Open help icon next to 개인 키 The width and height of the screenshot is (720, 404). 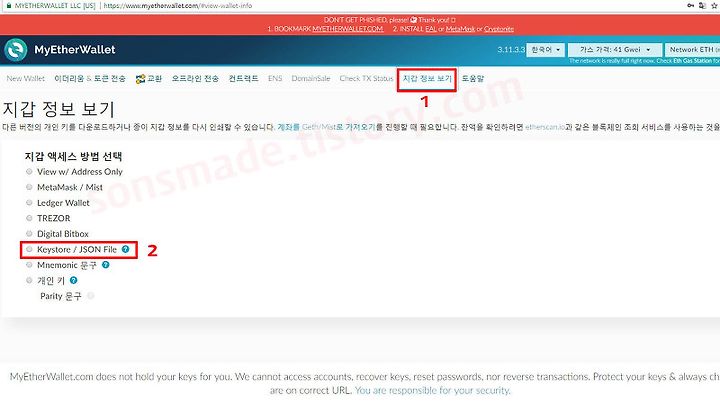pos(73,280)
